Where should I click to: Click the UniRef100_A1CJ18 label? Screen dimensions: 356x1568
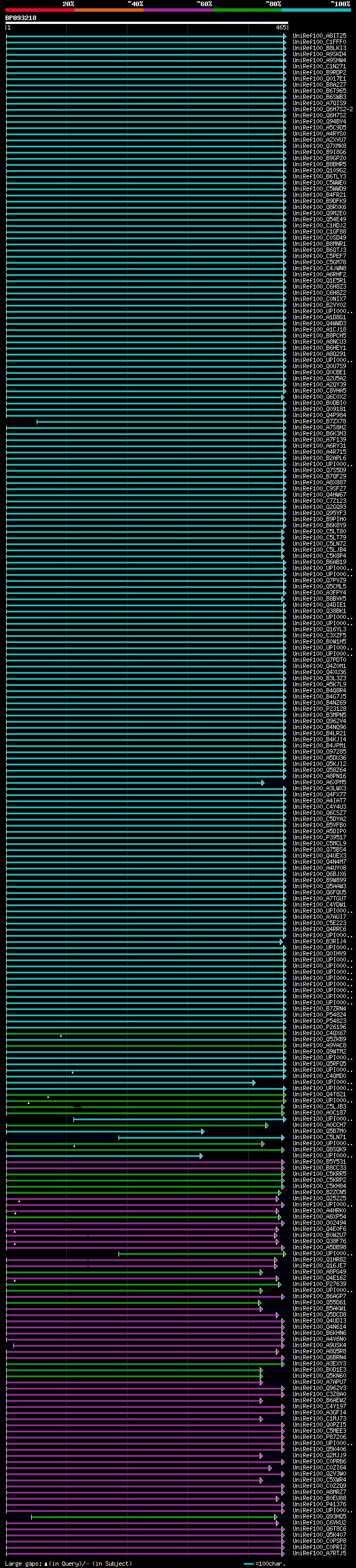(x=319, y=330)
